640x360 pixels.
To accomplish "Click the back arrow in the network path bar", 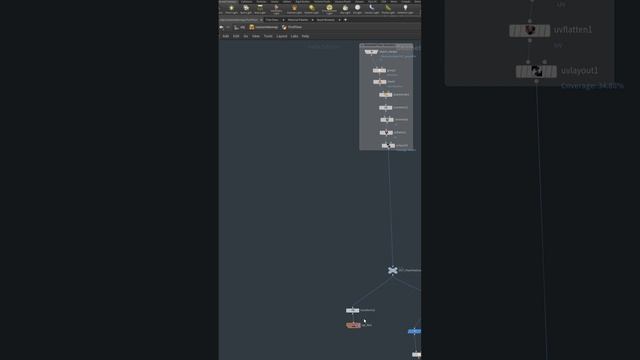I will point(221,27).
